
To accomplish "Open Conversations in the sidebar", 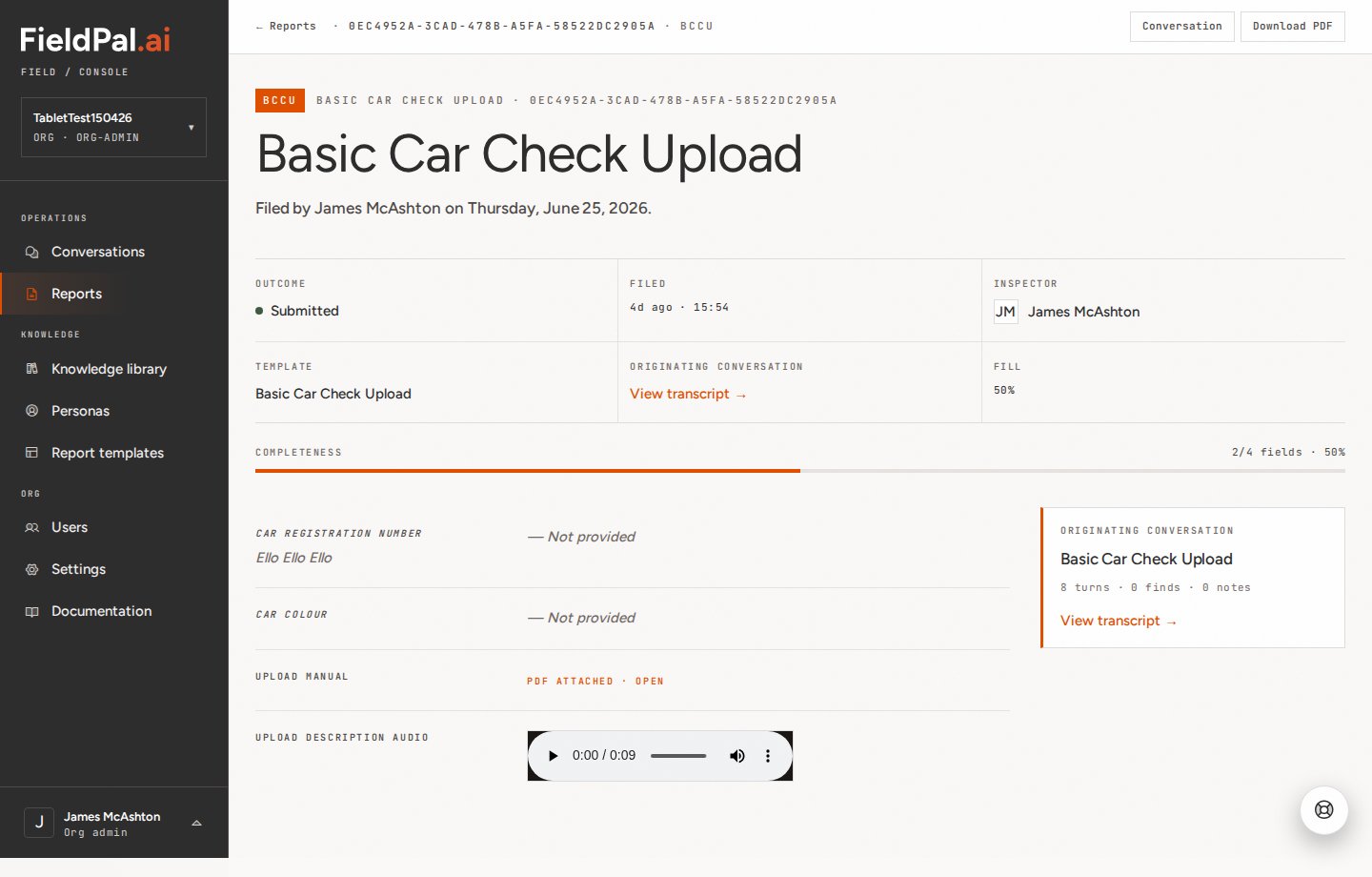I will (x=98, y=252).
